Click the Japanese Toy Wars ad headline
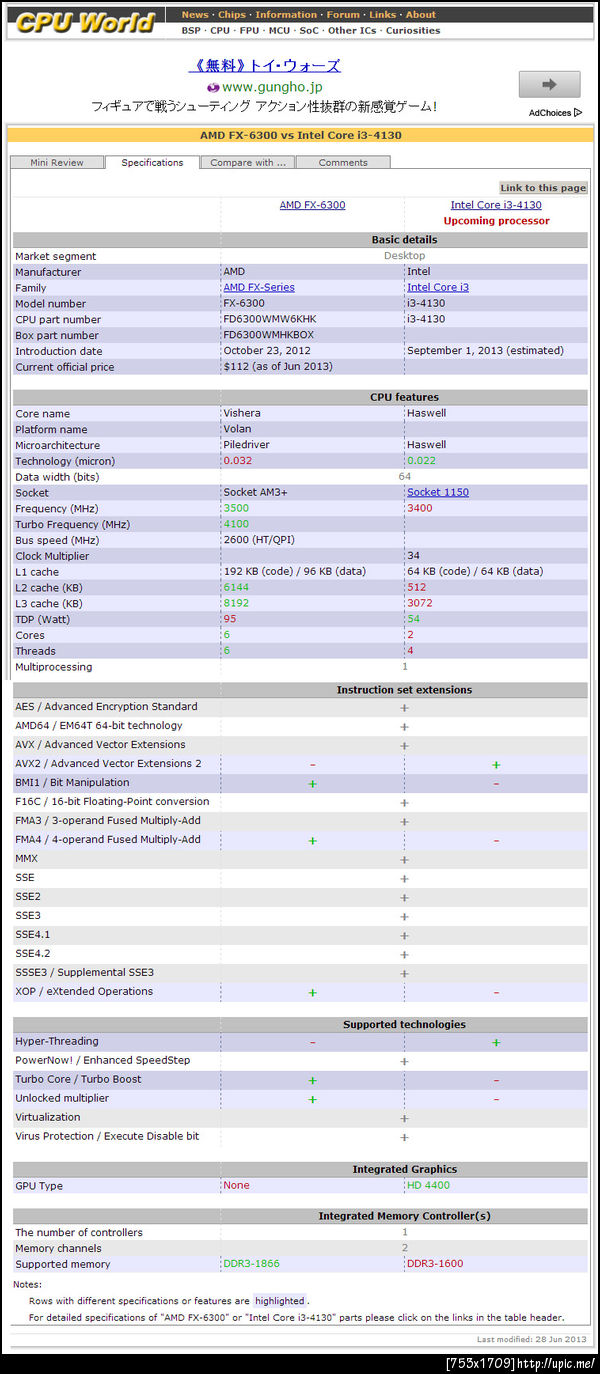Image resolution: width=600 pixels, height=1374 pixels. pos(264,66)
